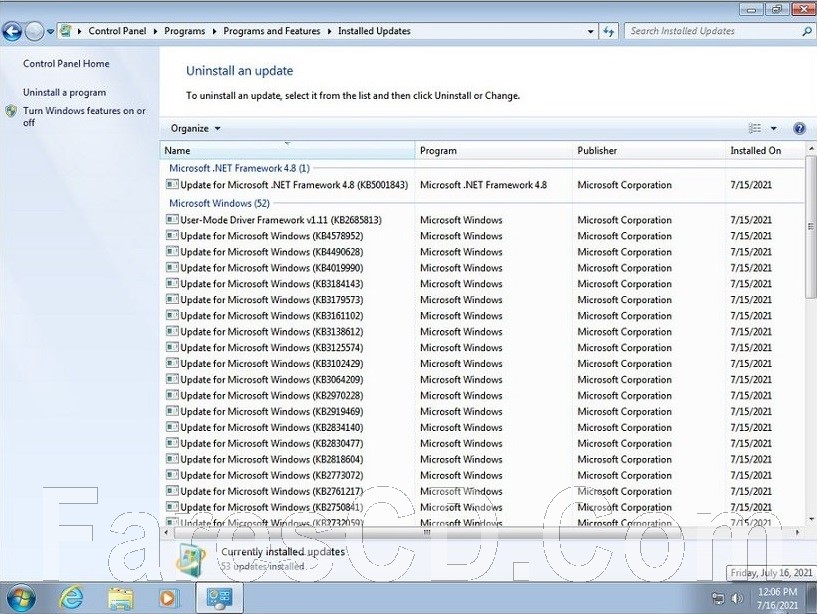The height and width of the screenshot is (614, 817).
Task: Click the horizontal scroll left arrow
Action: (x=166, y=532)
